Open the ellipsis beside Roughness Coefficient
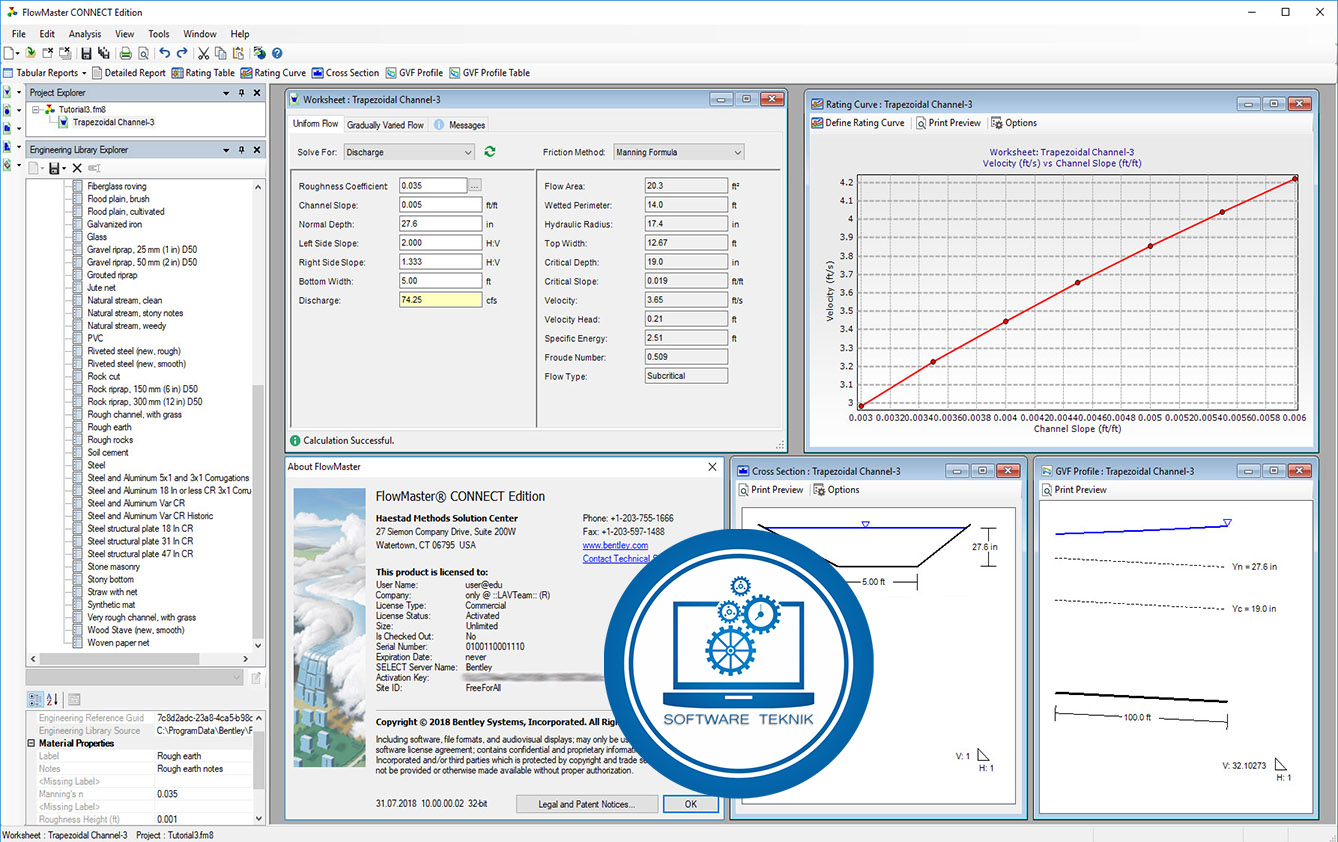Viewport: 1338px width, 842px height. [x=476, y=185]
